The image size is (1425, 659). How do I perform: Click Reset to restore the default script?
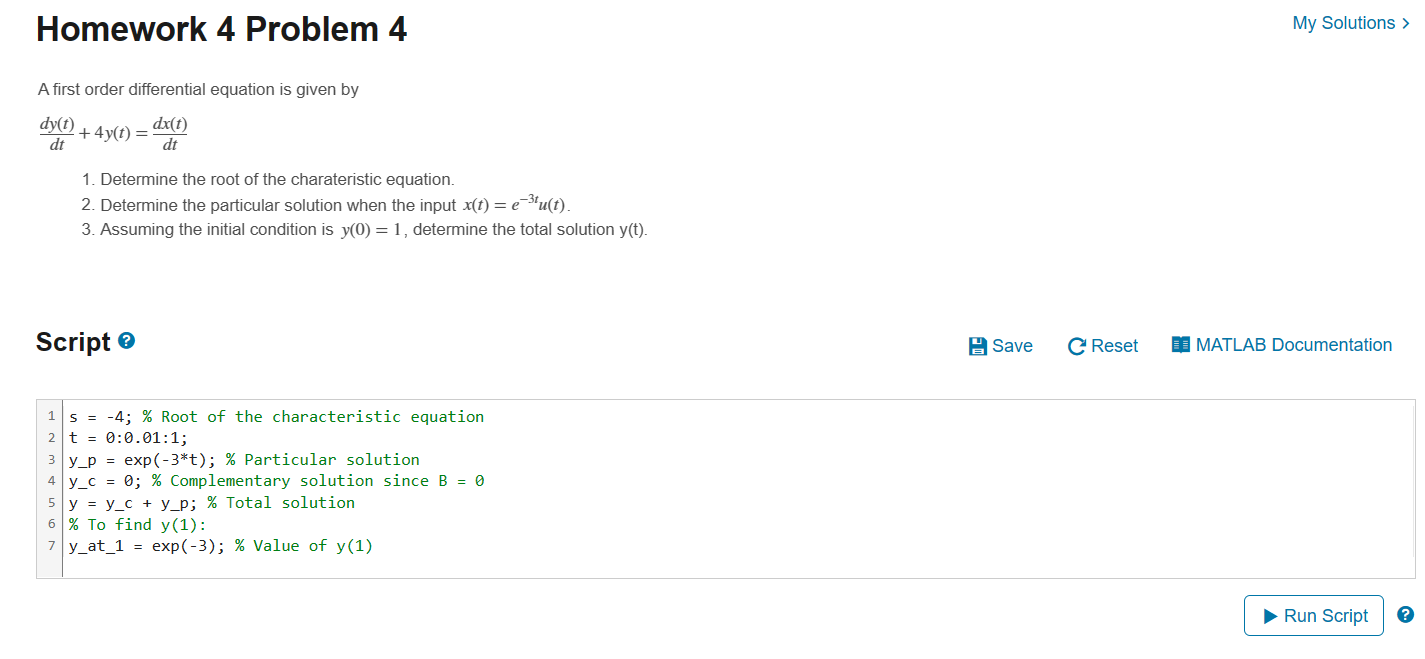click(x=1113, y=345)
